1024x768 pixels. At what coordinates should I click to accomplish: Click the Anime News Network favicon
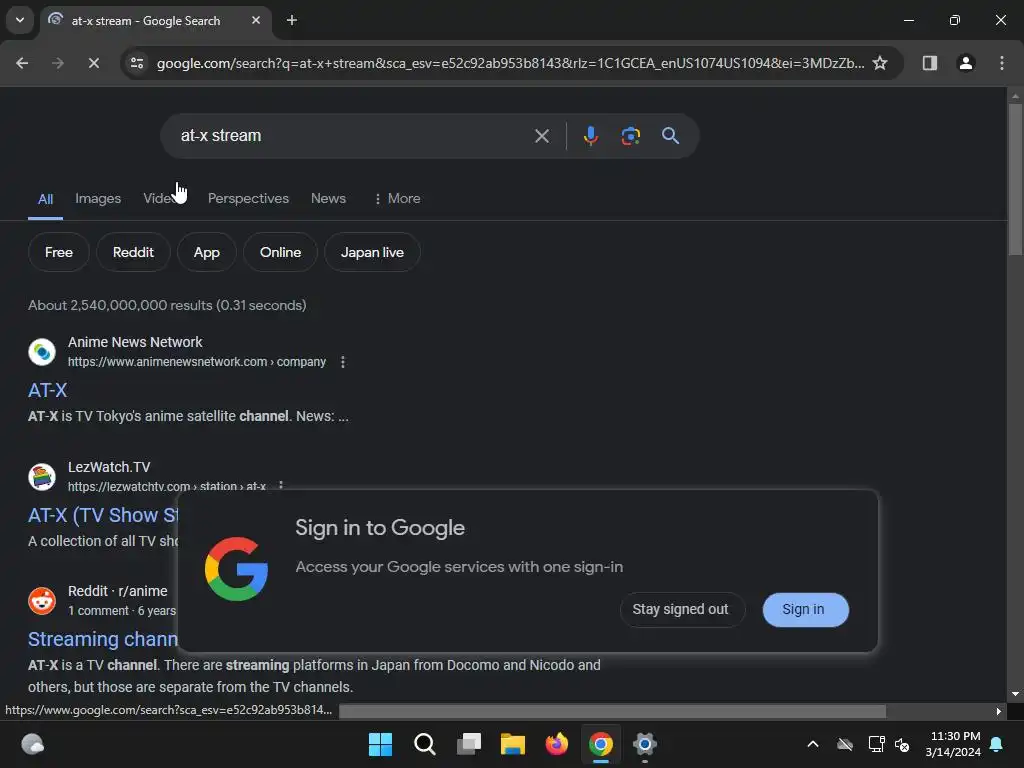pyautogui.click(x=42, y=352)
